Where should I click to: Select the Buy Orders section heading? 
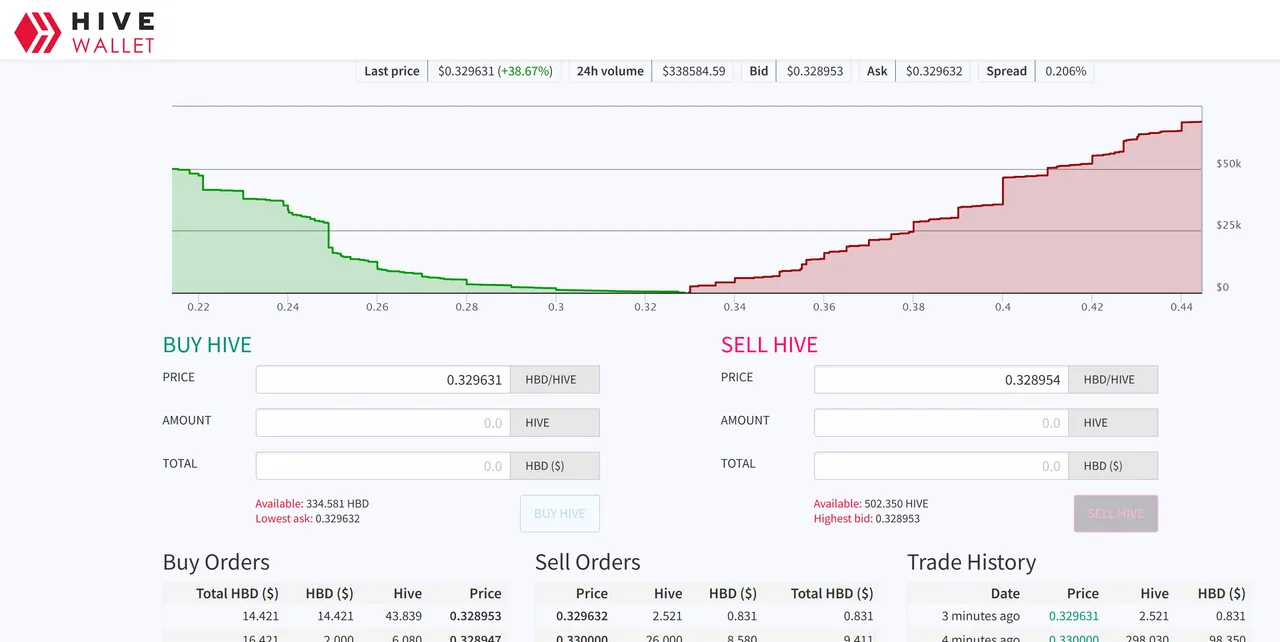(216, 562)
